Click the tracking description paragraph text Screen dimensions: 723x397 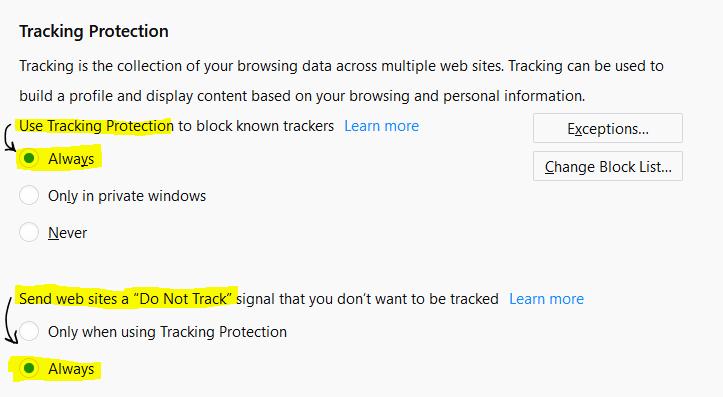pos(341,81)
